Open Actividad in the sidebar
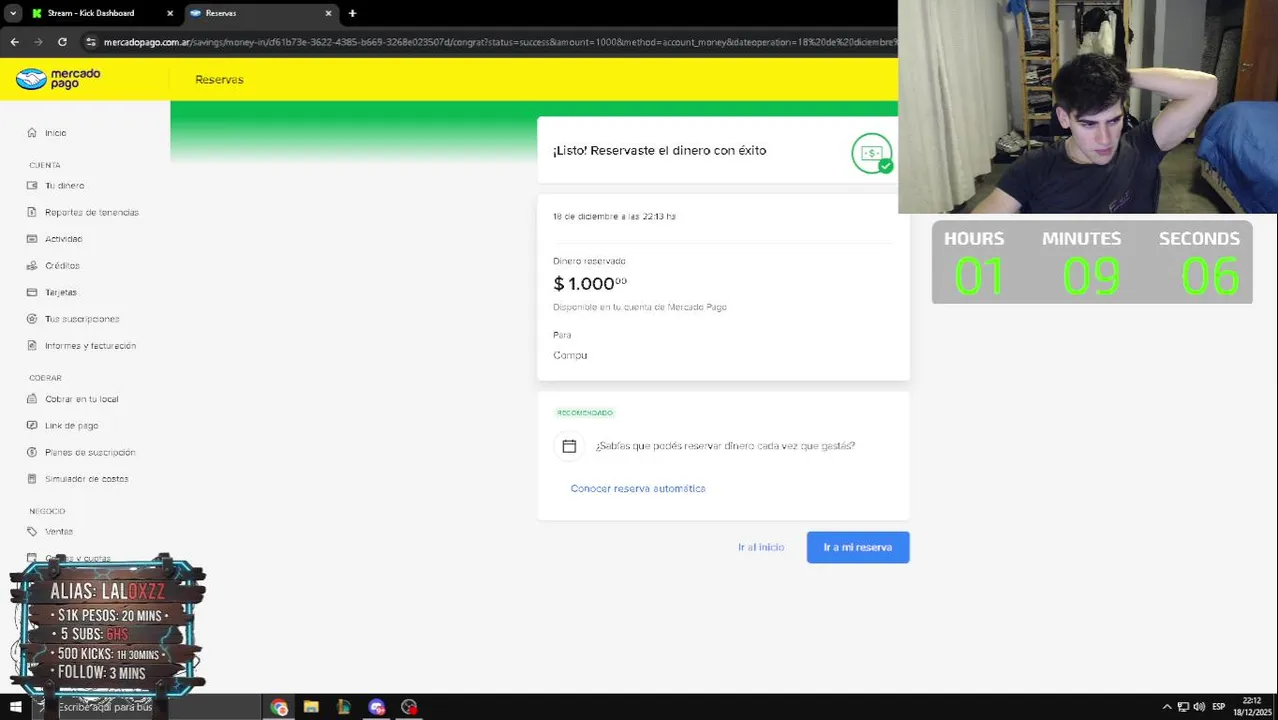The width and height of the screenshot is (1278, 720). click(63, 239)
